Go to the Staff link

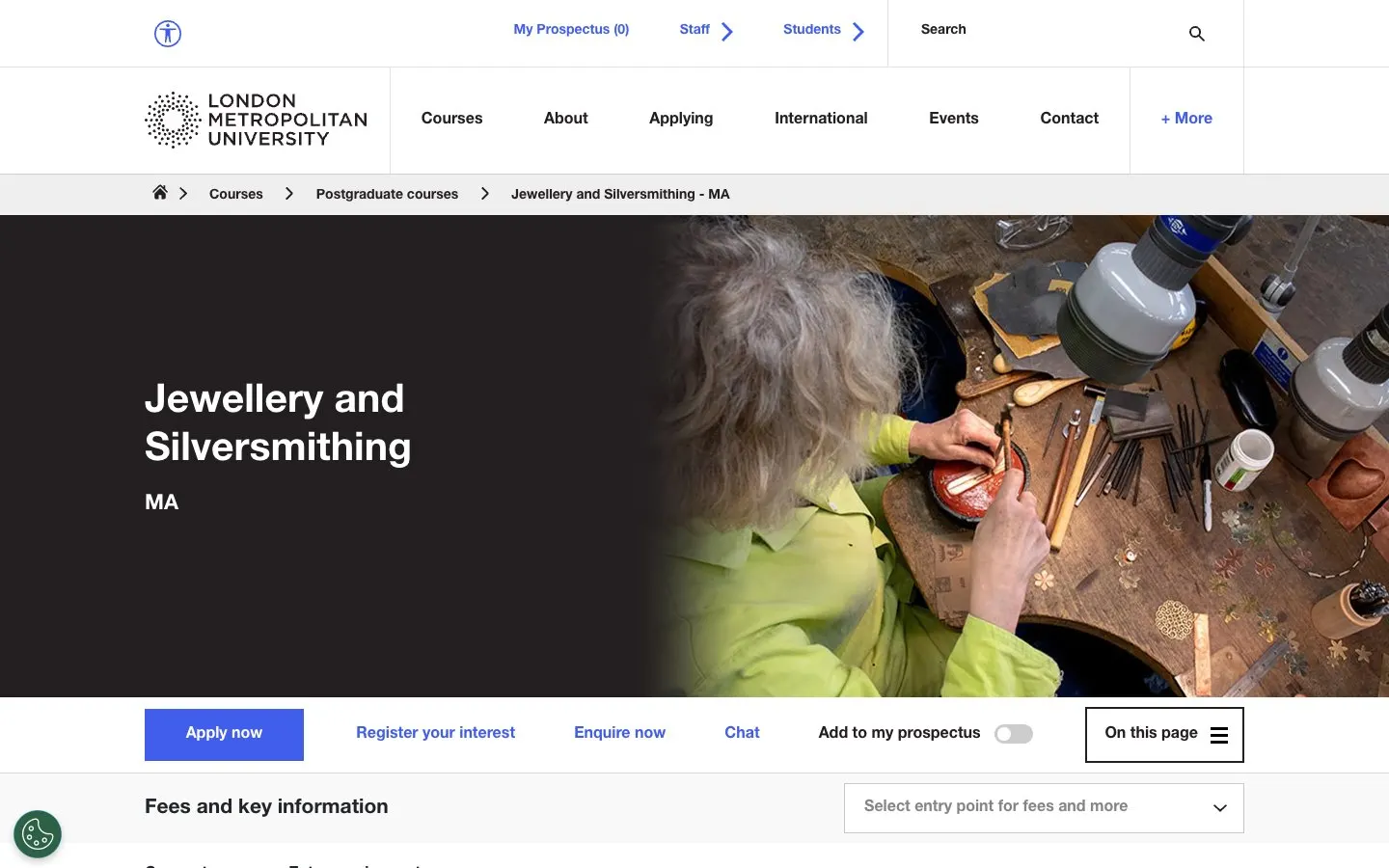point(694,30)
